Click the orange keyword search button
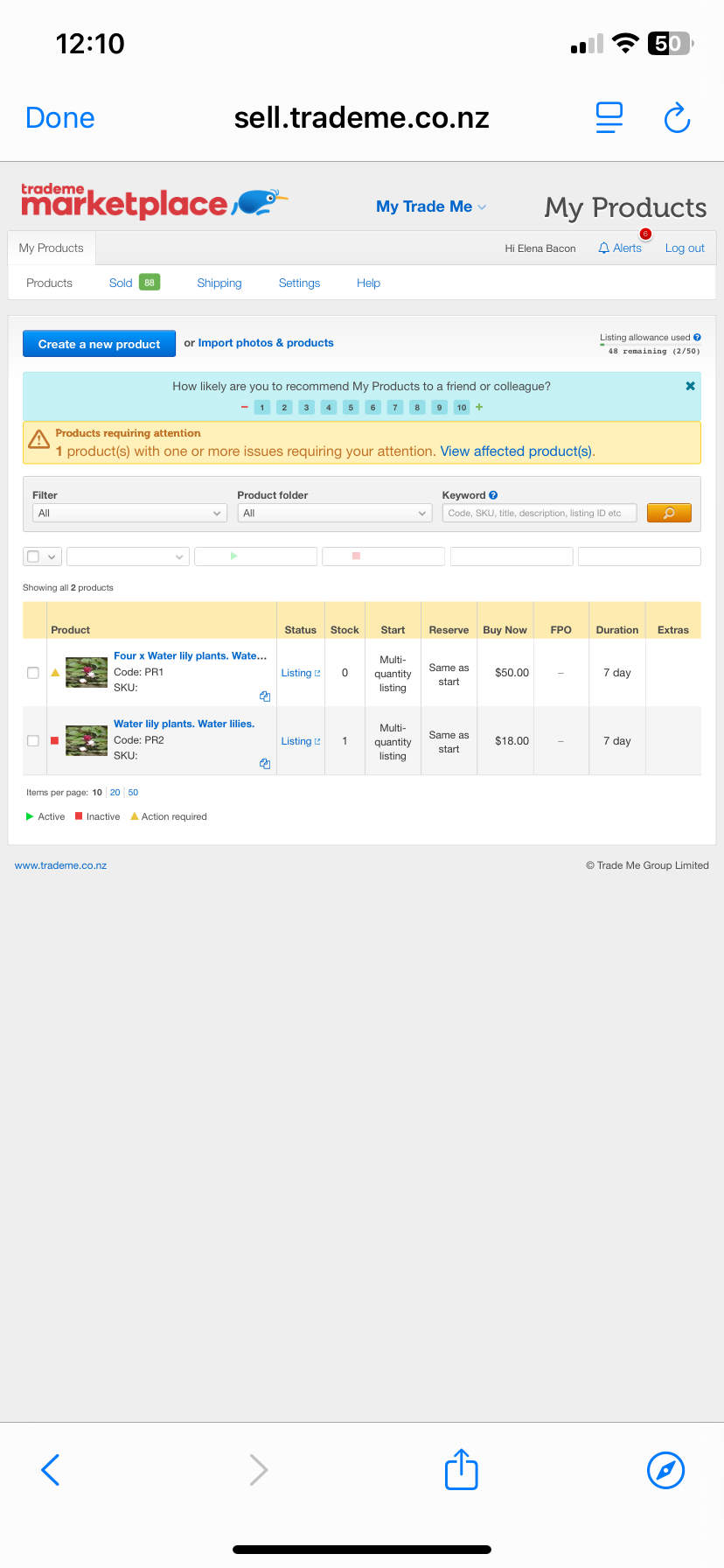724x1568 pixels. point(669,514)
